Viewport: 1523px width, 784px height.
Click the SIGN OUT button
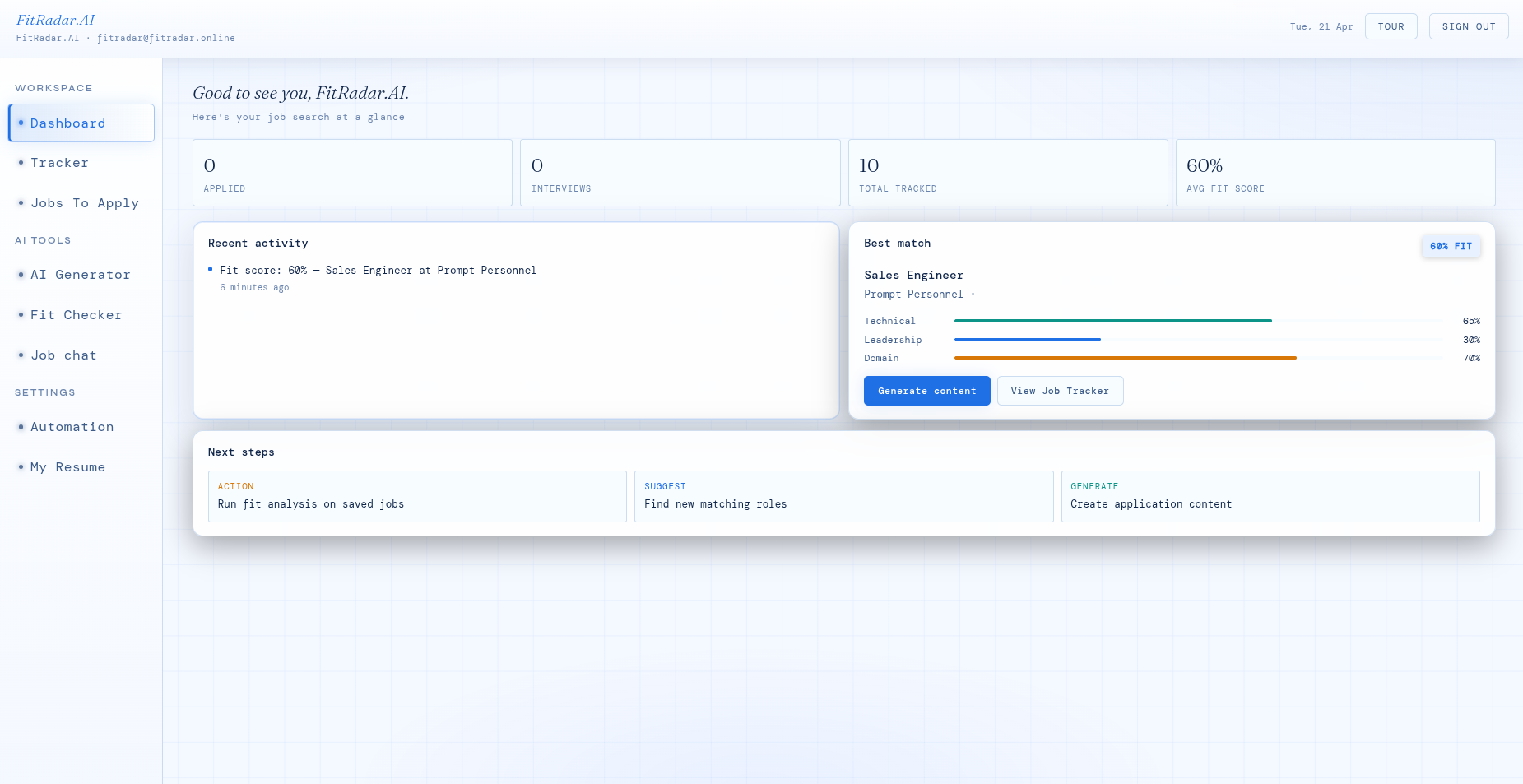pyautogui.click(x=1469, y=26)
